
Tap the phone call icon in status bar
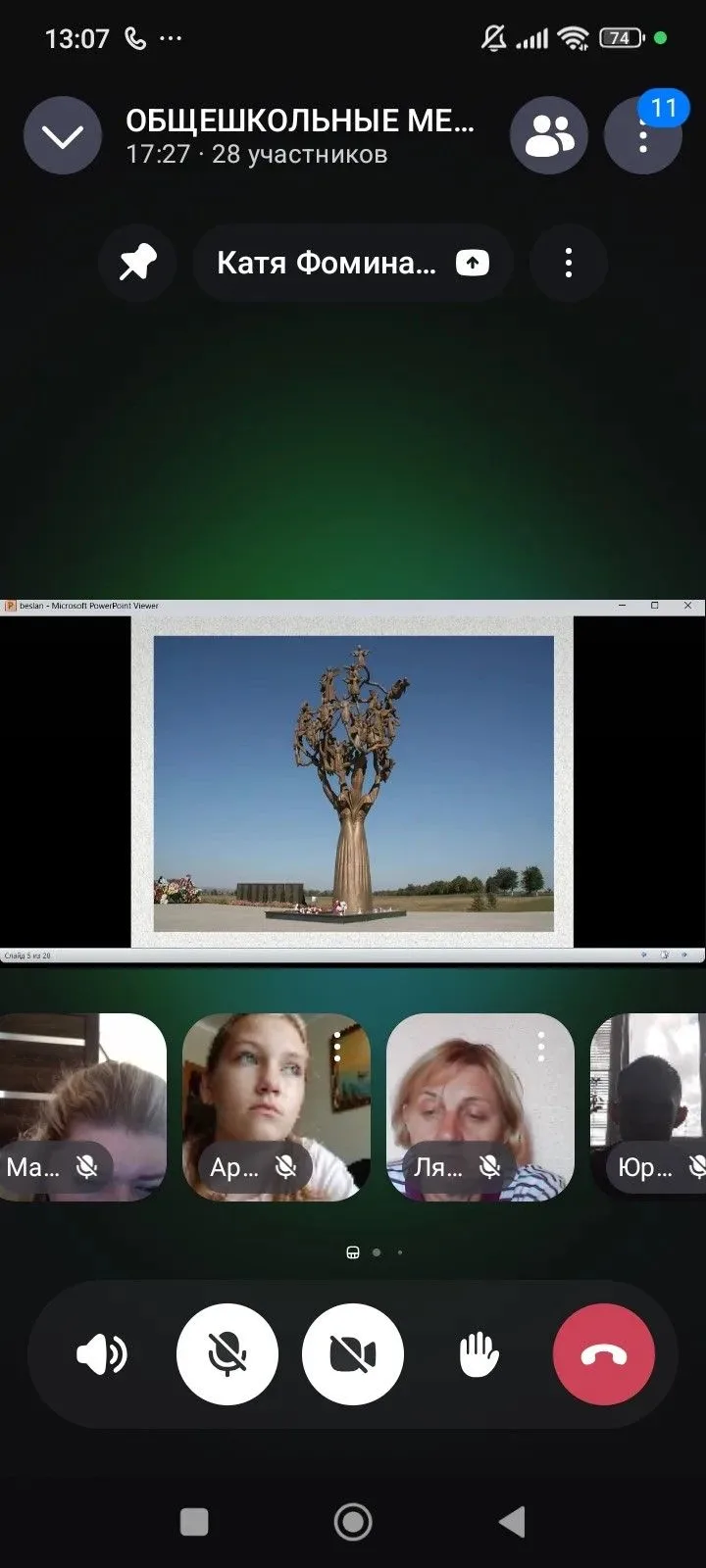coord(135,38)
